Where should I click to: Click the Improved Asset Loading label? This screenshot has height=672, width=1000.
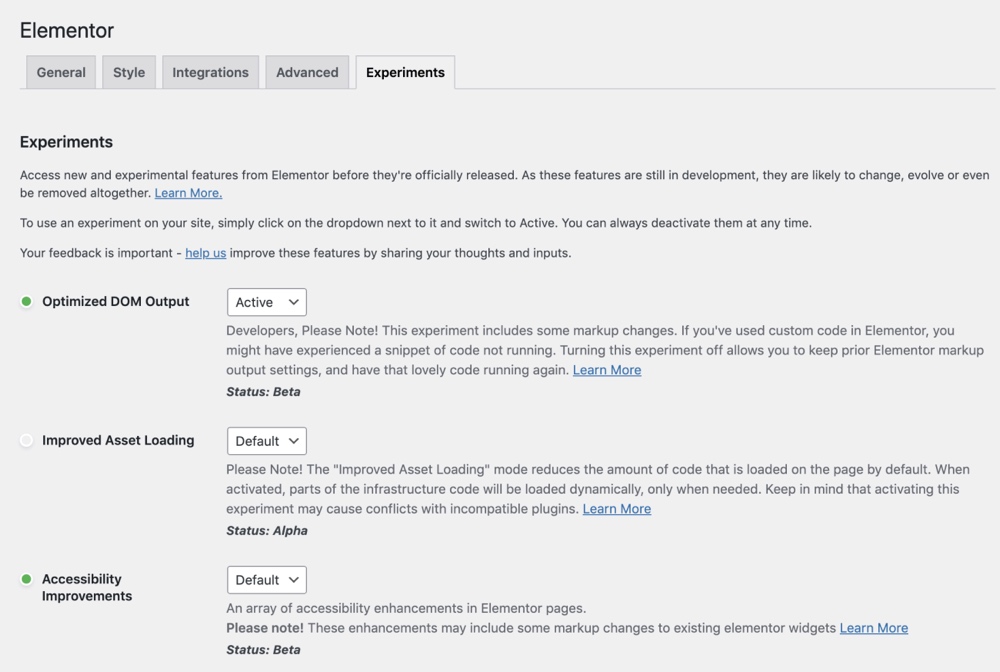coord(118,440)
